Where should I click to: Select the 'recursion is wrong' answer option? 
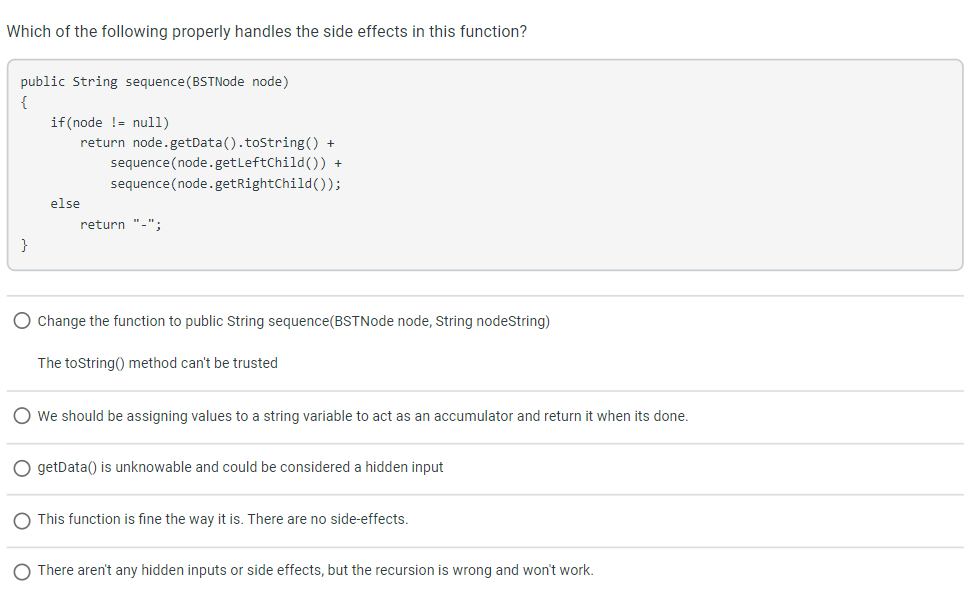22,570
